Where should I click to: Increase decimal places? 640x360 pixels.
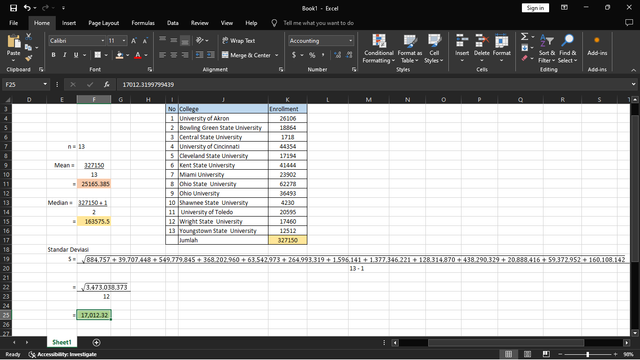338,55
